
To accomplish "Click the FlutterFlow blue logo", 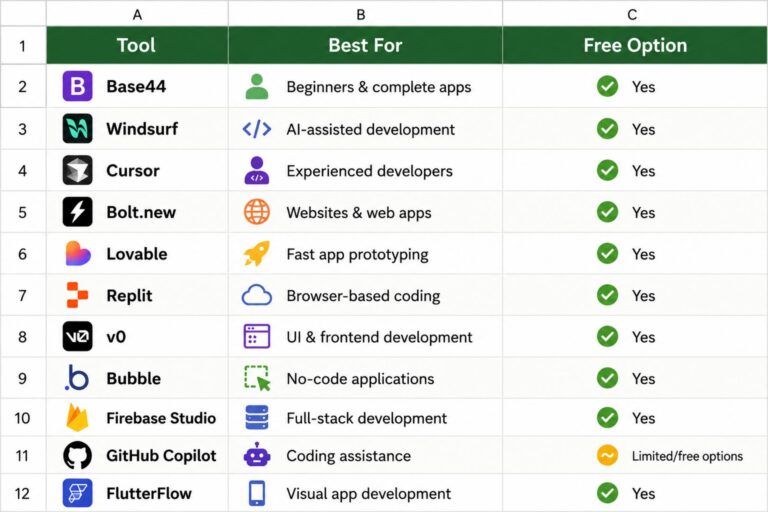I will 77,493.
